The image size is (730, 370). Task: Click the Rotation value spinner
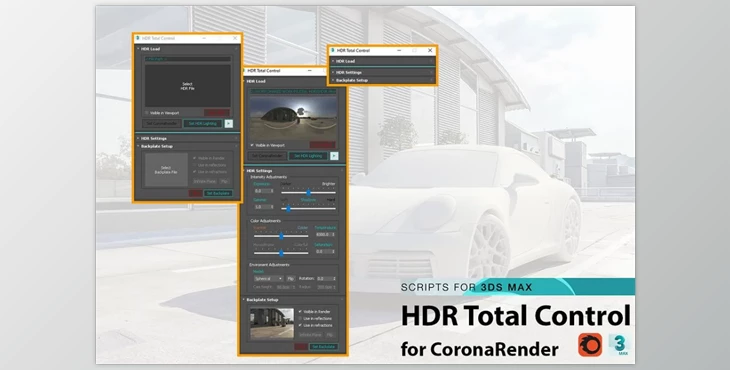(326, 278)
